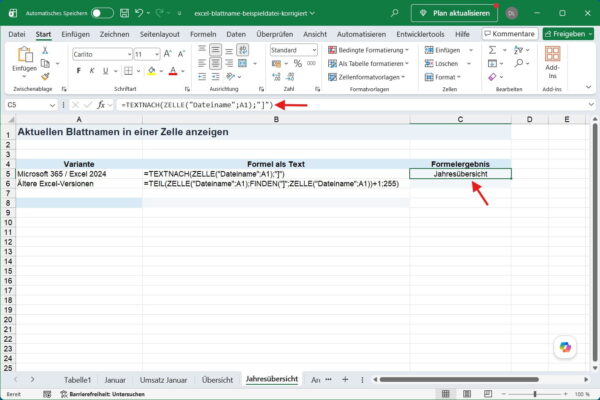The height and width of the screenshot is (400, 600).
Task: Click the percent style icon
Action: (298, 64)
